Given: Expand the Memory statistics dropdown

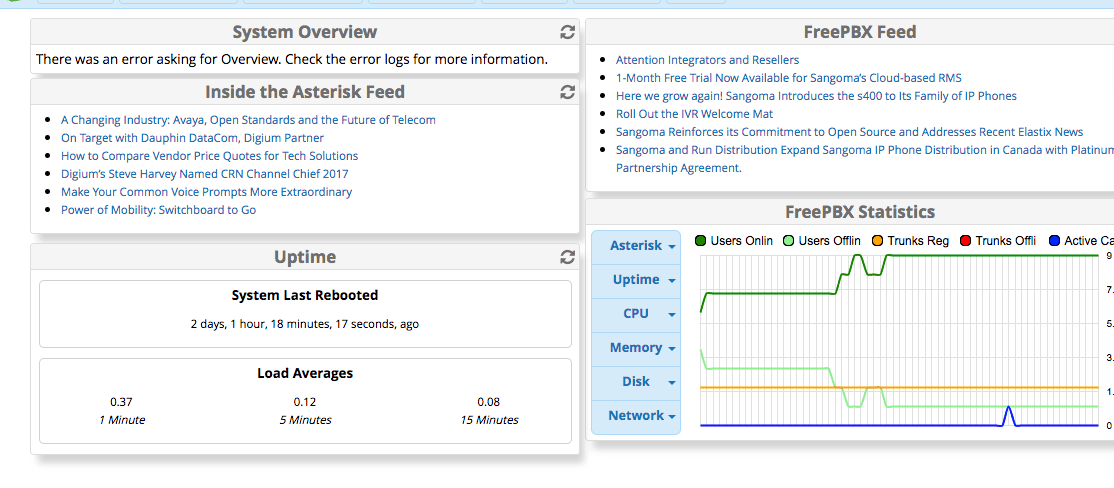Looking at the screenshot, I should [636, 347].
